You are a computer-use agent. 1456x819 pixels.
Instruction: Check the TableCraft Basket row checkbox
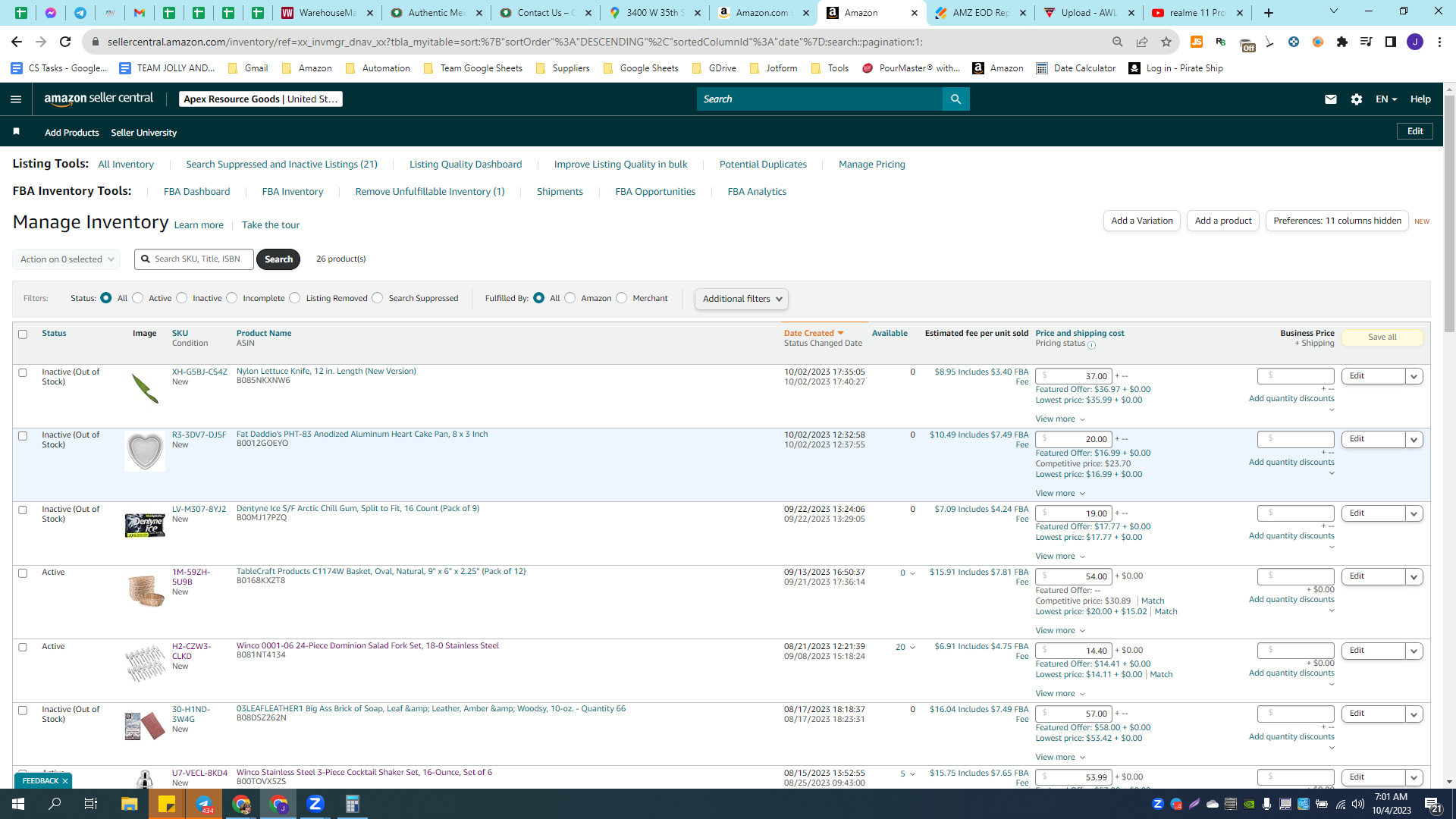(x=23, y=573)
